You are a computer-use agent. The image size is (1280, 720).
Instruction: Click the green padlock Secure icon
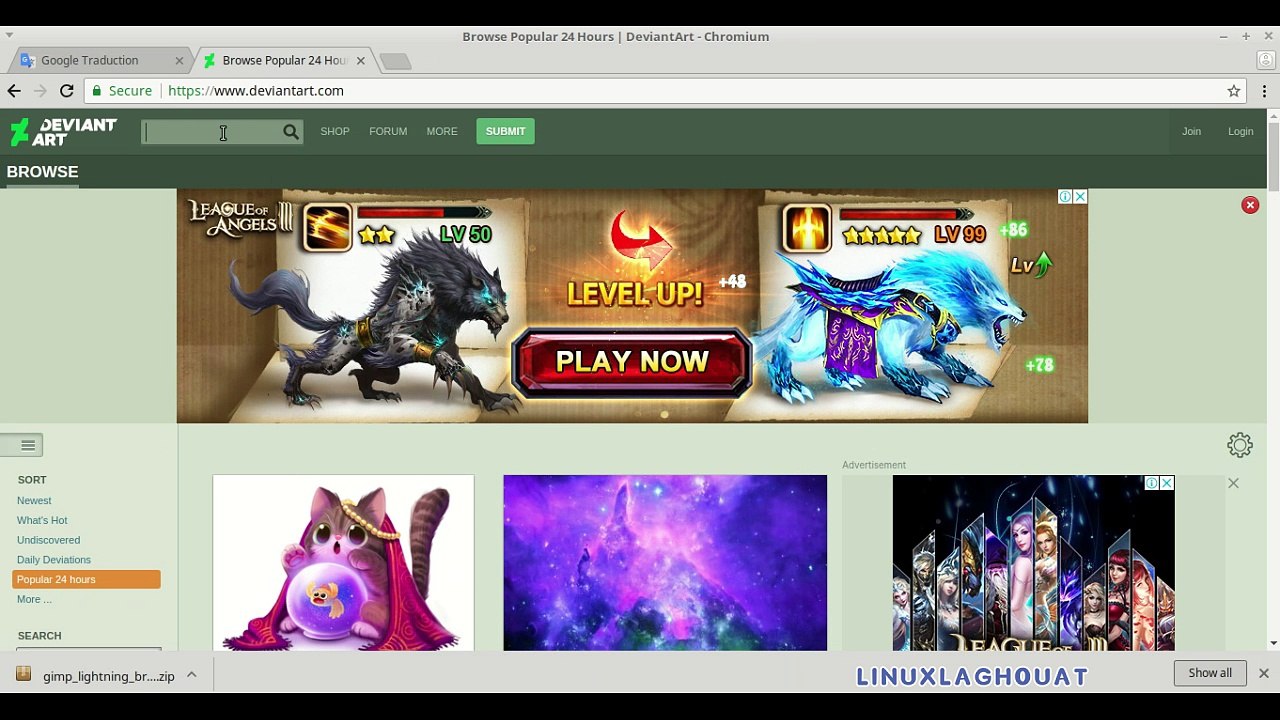[x=97, y=91]
